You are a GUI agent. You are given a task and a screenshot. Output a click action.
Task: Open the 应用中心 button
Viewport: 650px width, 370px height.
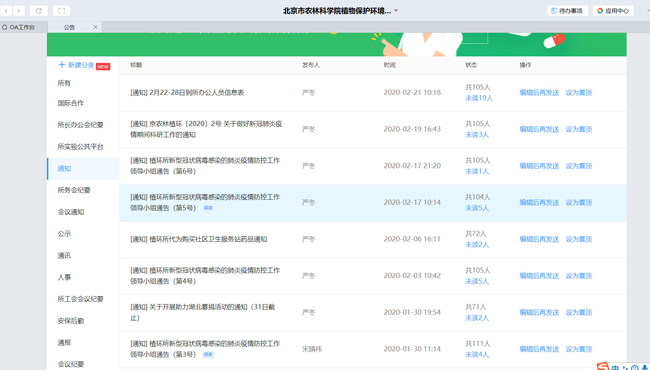613,11
